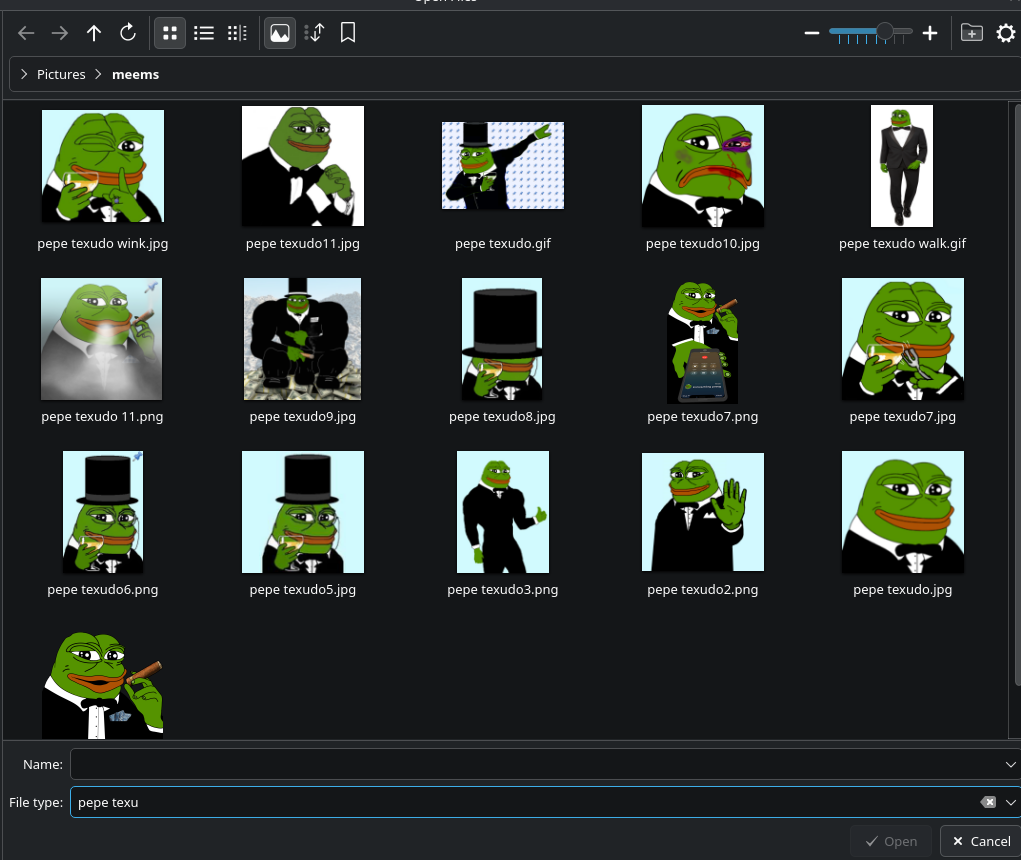
Task: Increase icon size with plus button
Action: click(930, 33)
